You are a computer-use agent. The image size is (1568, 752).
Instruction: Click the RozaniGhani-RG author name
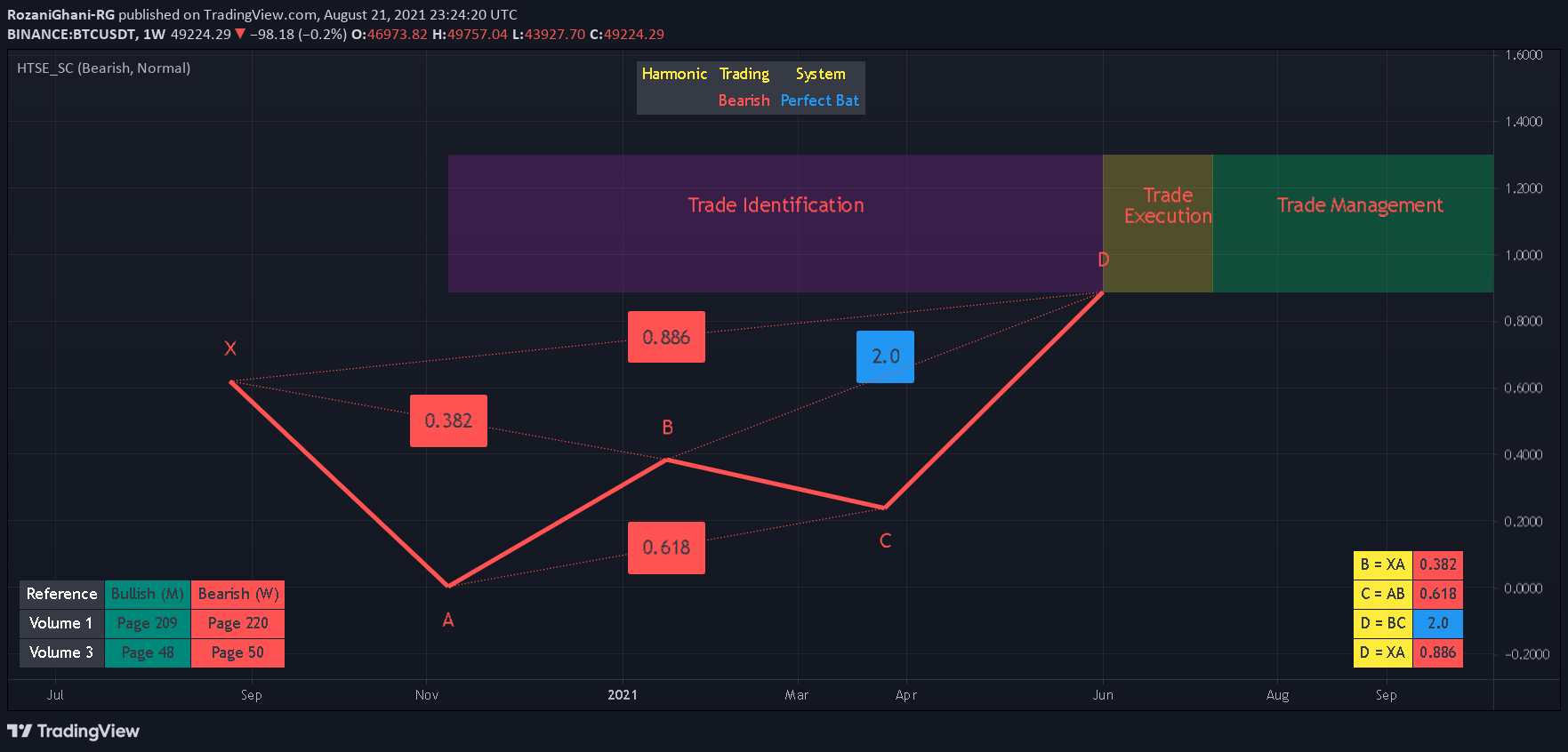(x=60, y=15)
